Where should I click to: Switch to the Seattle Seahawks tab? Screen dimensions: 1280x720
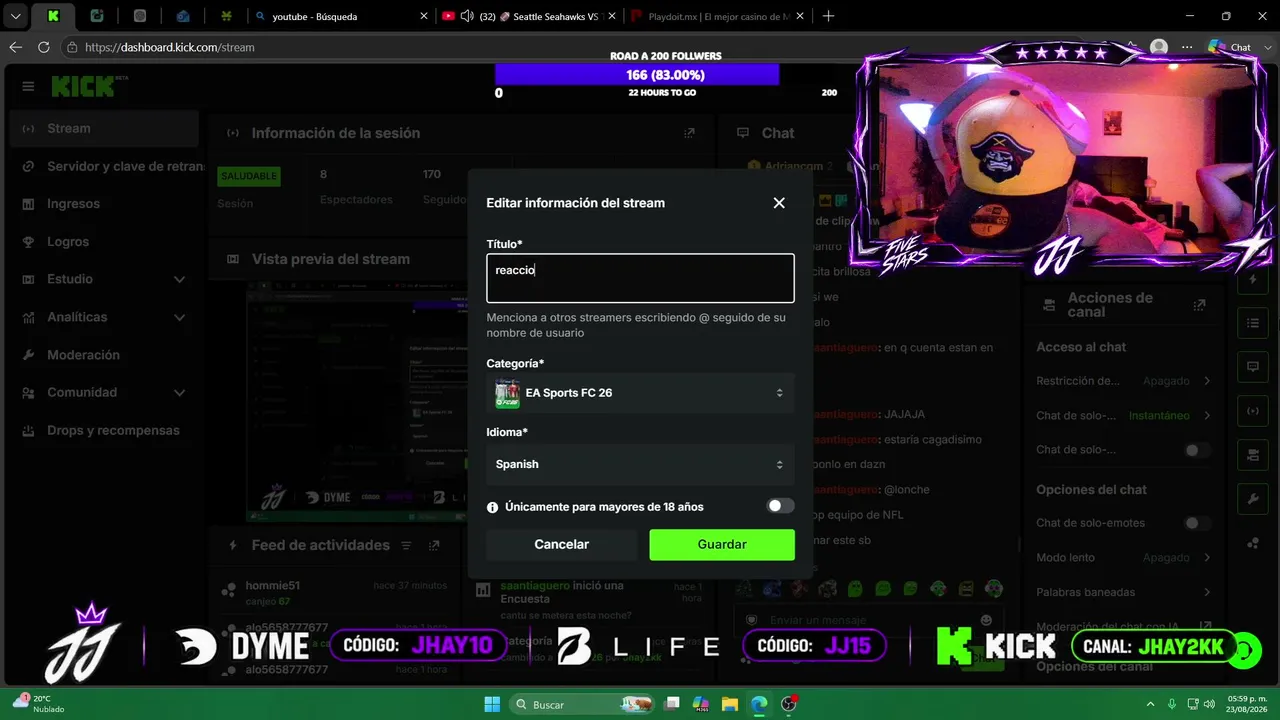pos(530,16)
